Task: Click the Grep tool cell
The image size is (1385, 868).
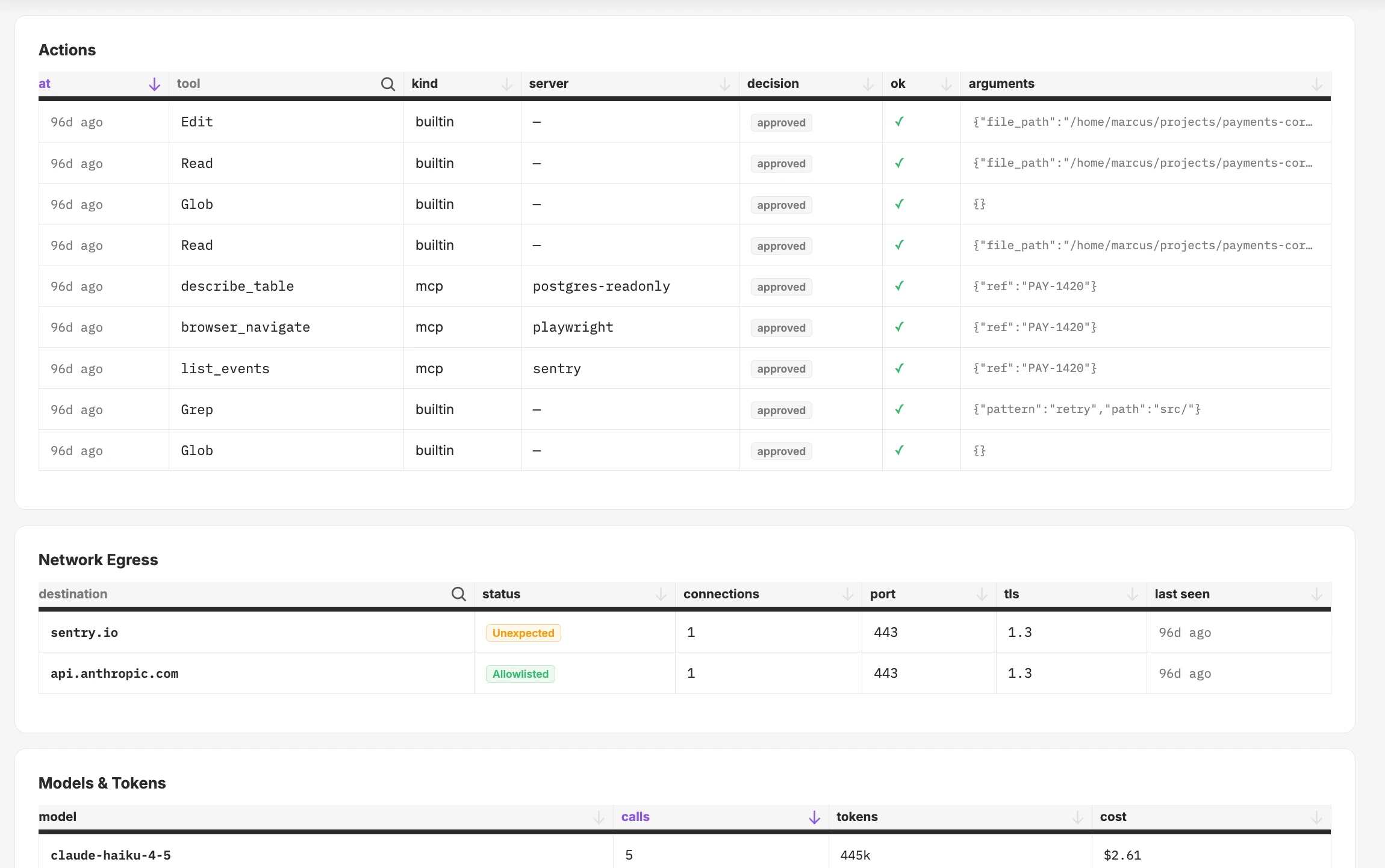Action: [286, 409]
